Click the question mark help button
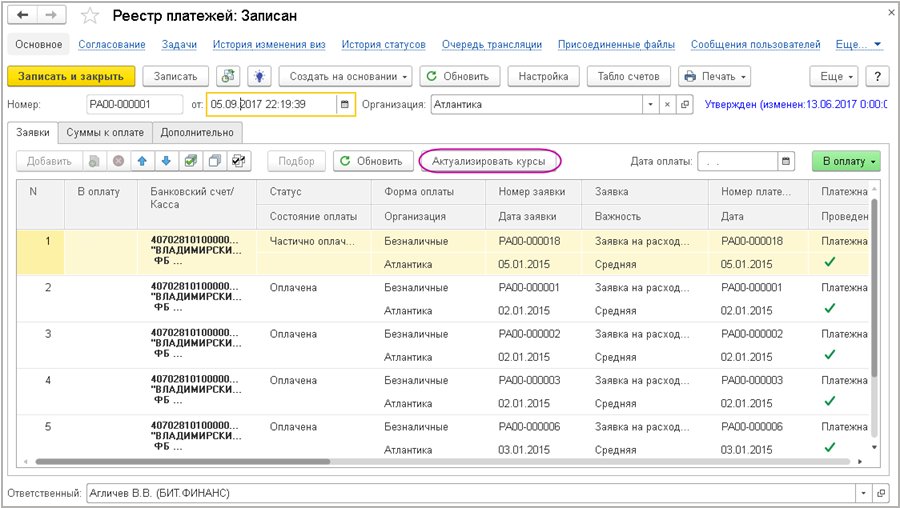The width and height of the screenshot is (900, 508). click(x=876, y=76)
